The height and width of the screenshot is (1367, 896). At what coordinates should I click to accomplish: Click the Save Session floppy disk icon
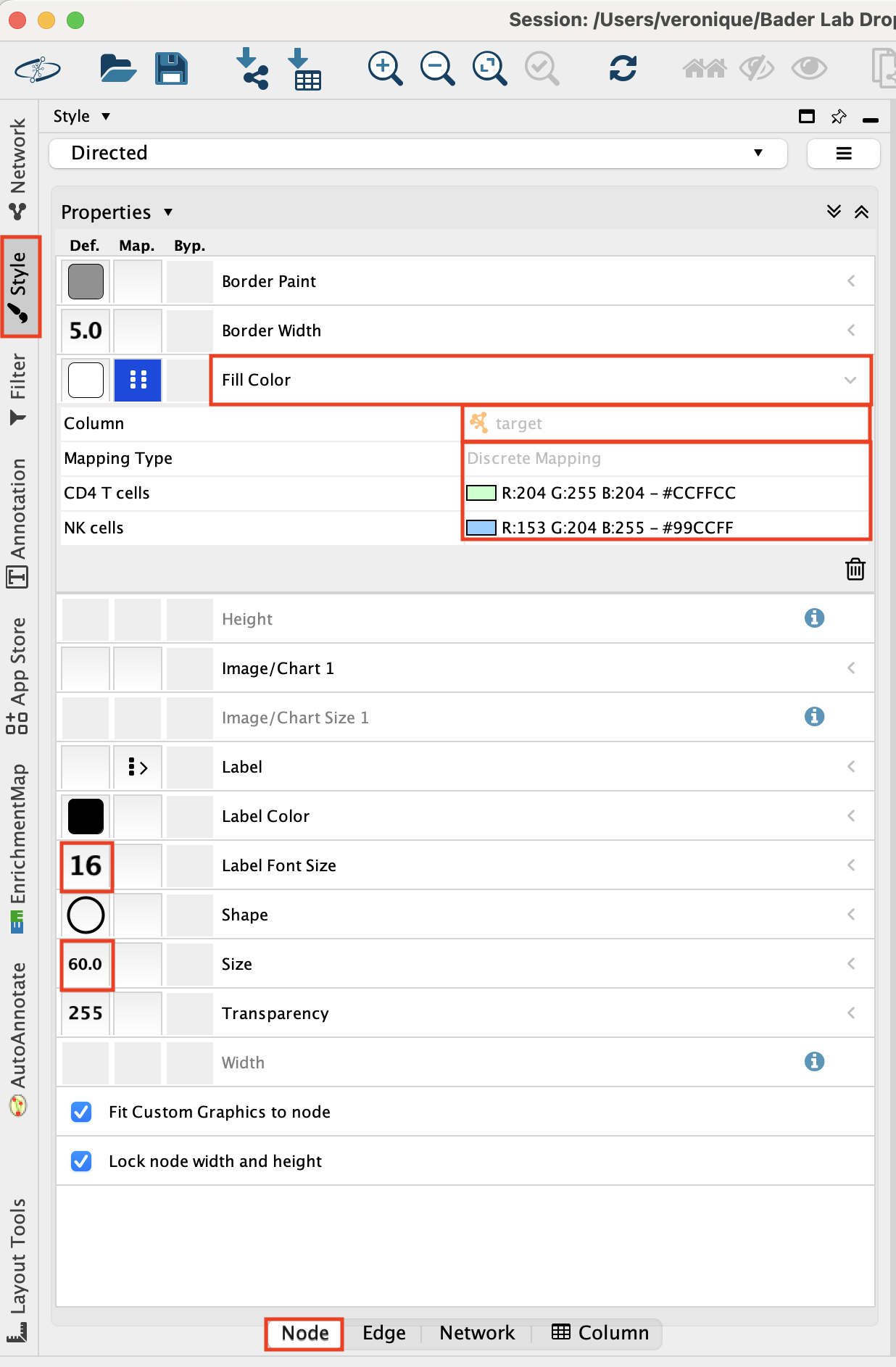(171, 69)
